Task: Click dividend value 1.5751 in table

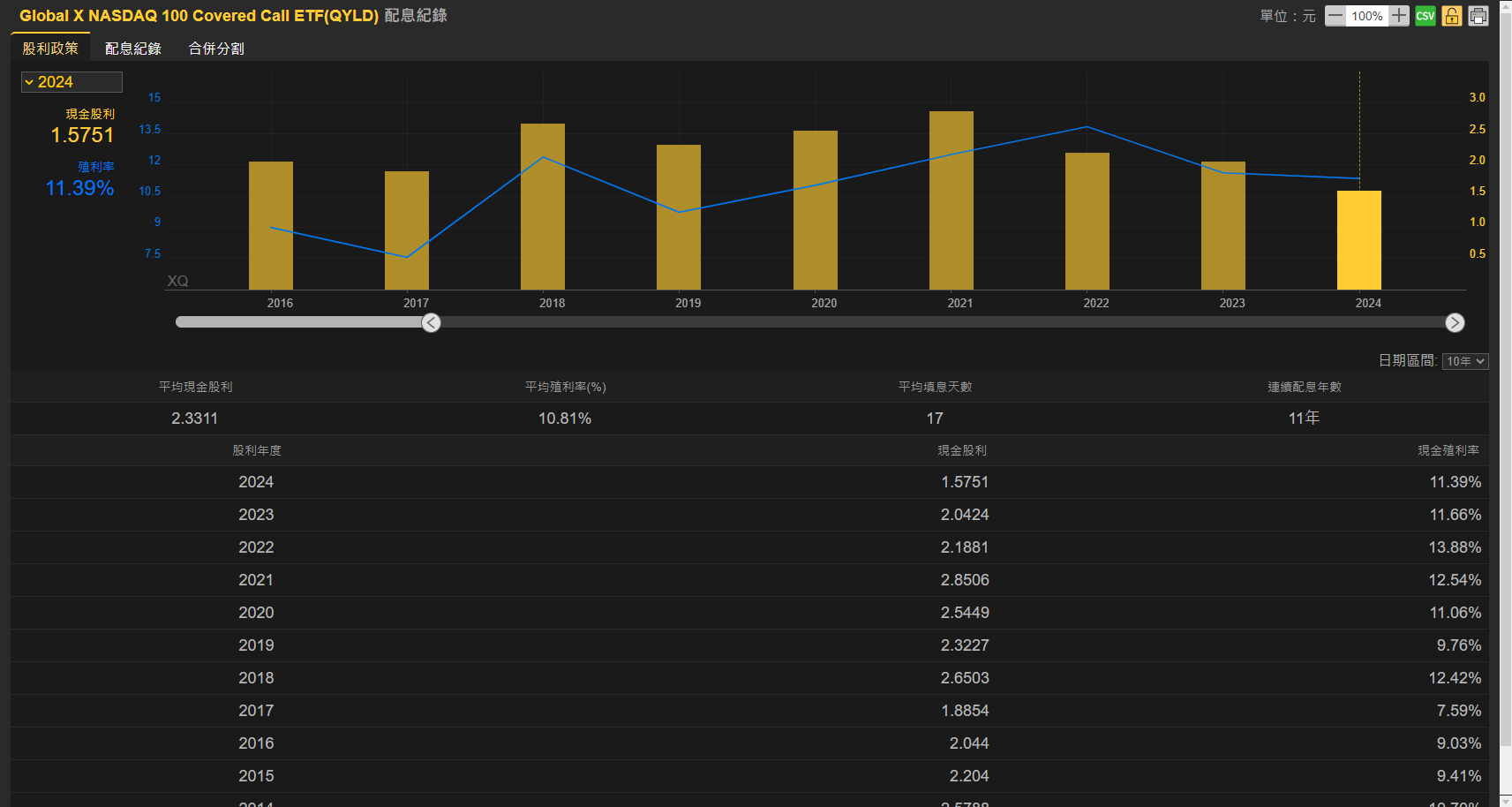Action: point(965,482)
